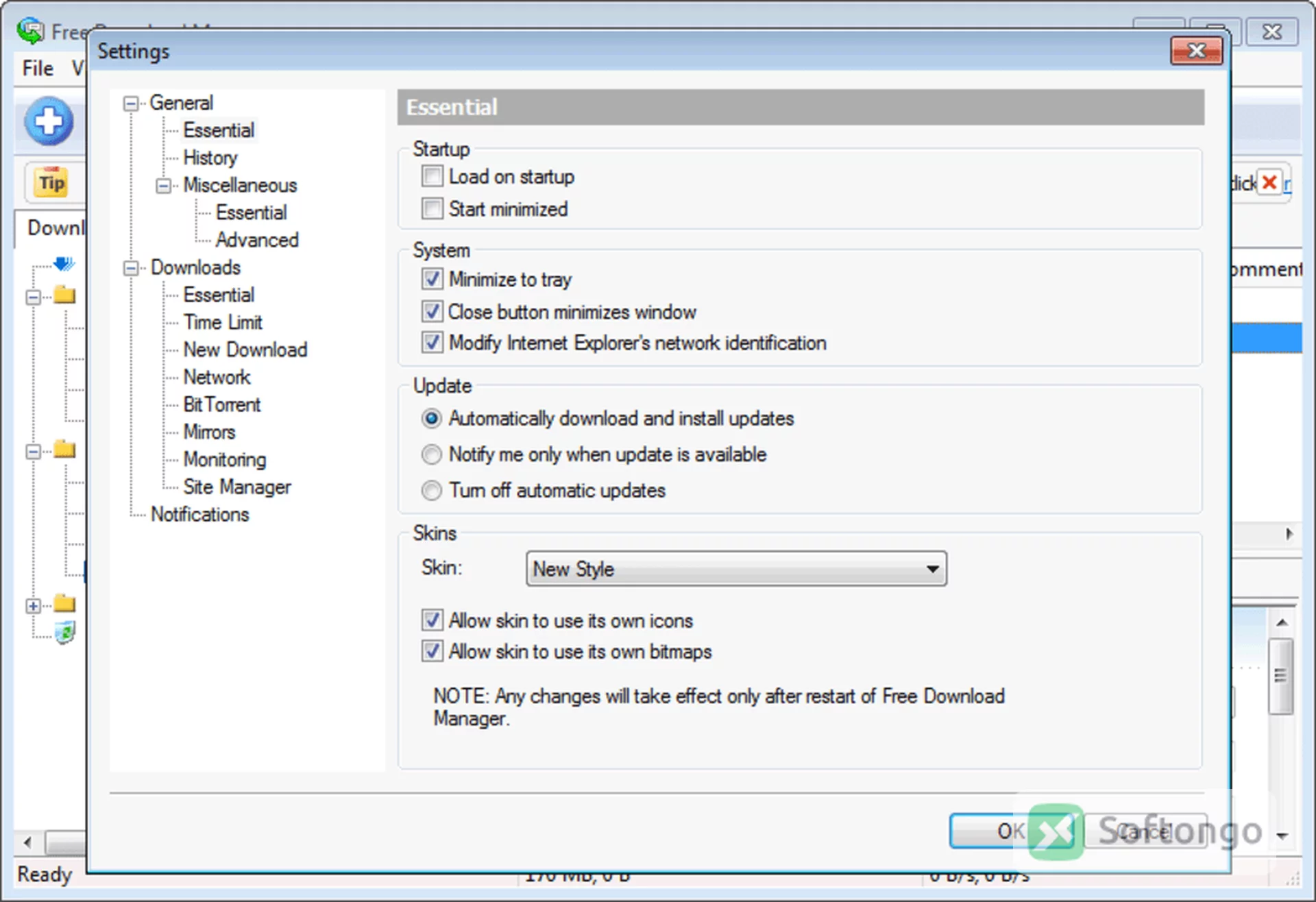Image resolution: width=1316 pixels, height=902 pixels.
Task: Click the recycle bin icon in main tree
Action: 65,632
